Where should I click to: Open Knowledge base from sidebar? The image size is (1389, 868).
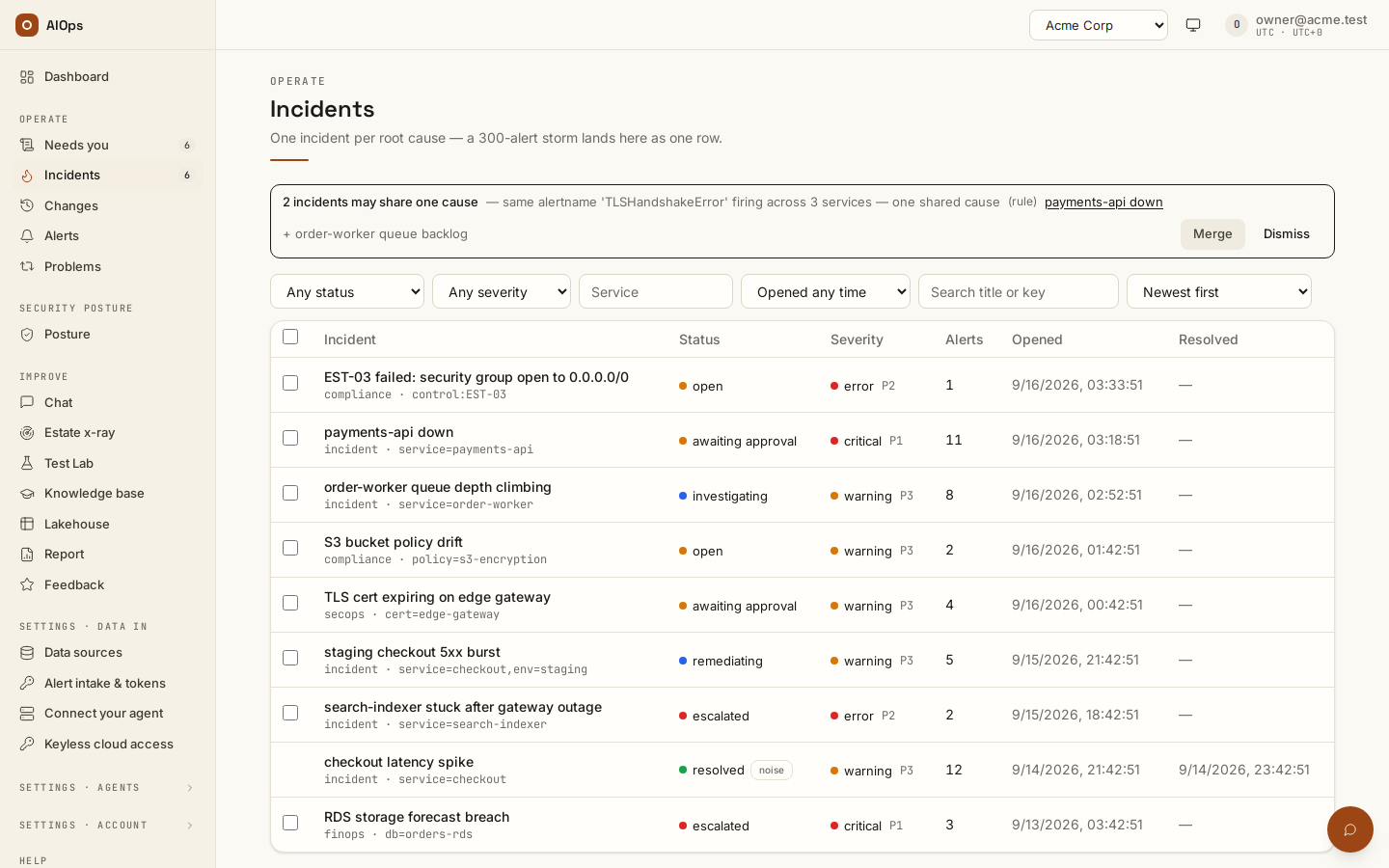(107, 493)
